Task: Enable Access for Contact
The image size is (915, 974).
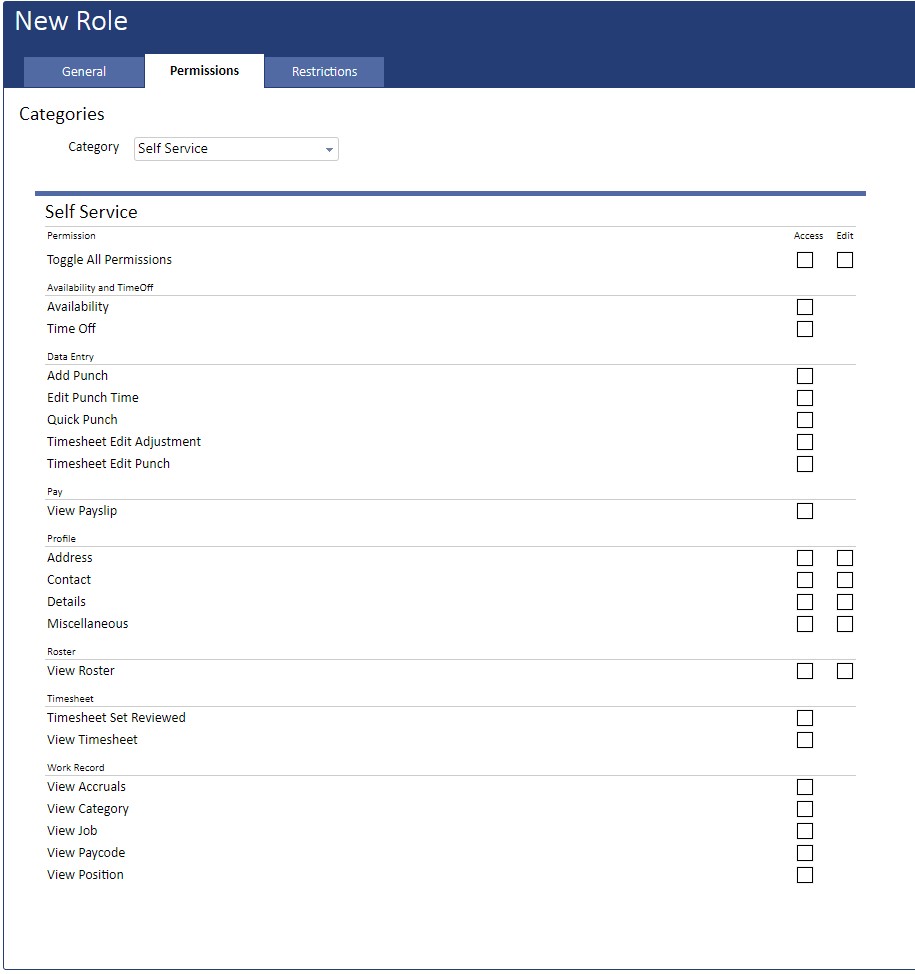Action: click(x=804, y=580)
